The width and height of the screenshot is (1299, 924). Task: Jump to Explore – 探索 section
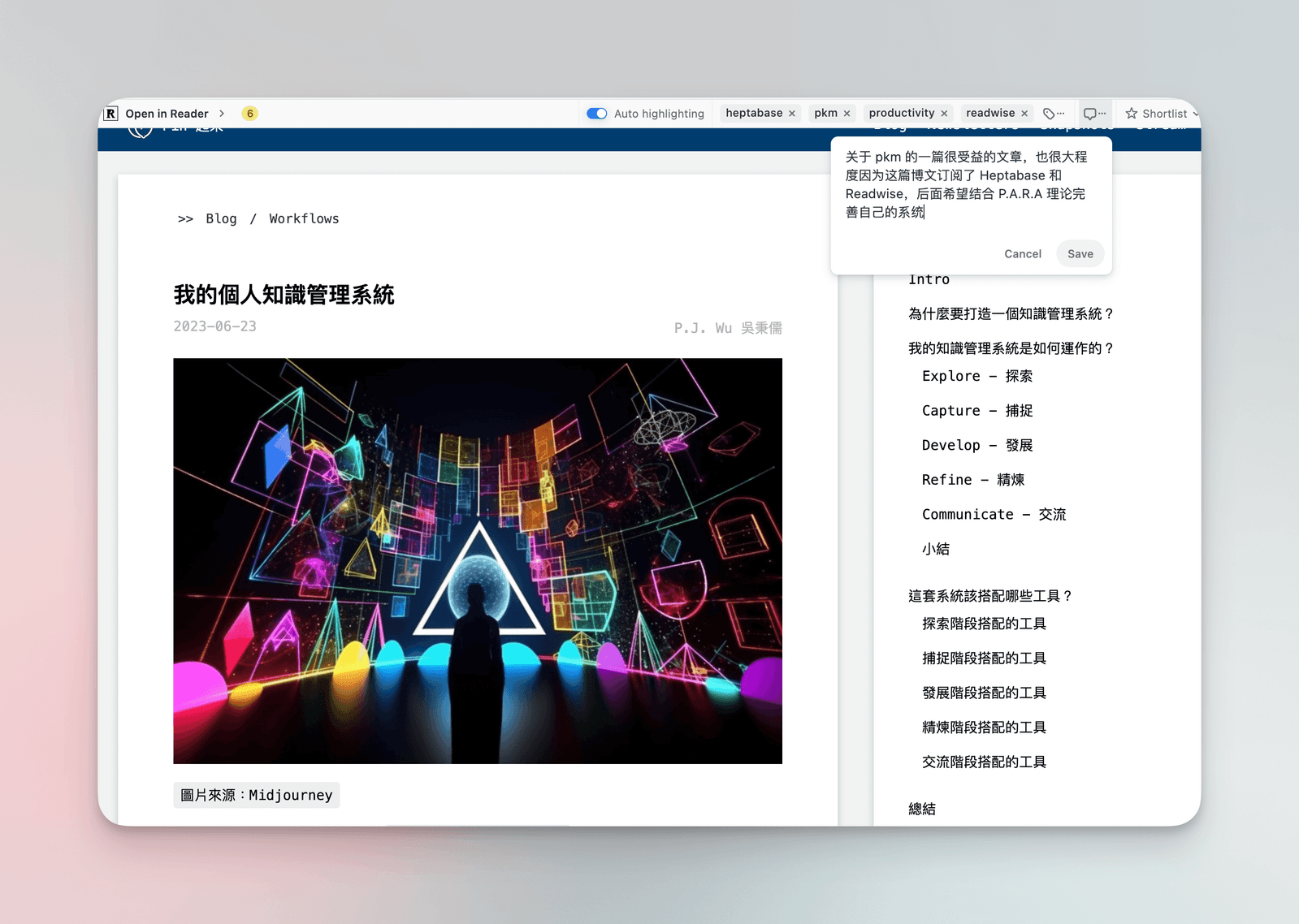coord(977,376)
